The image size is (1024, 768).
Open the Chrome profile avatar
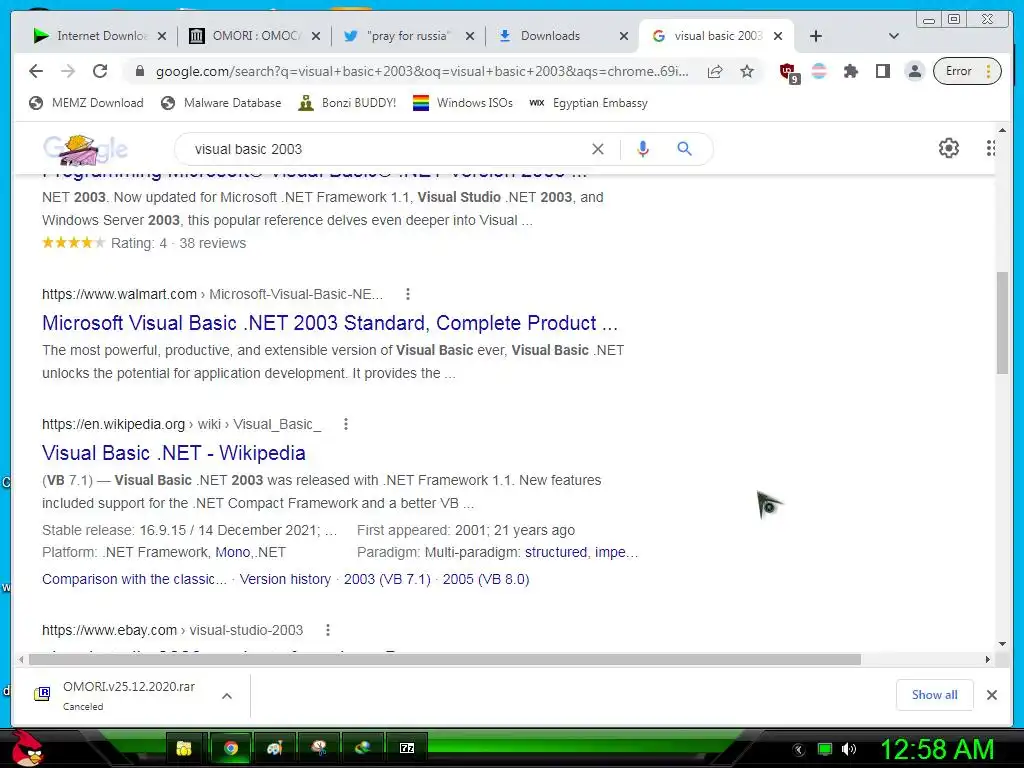tap(915, 71)
